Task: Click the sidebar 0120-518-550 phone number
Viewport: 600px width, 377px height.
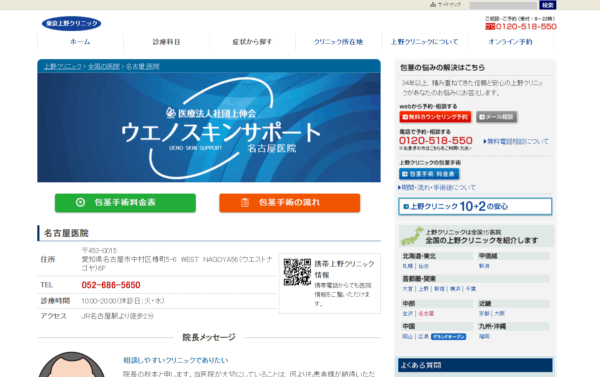Action: (x=436, y=140)
